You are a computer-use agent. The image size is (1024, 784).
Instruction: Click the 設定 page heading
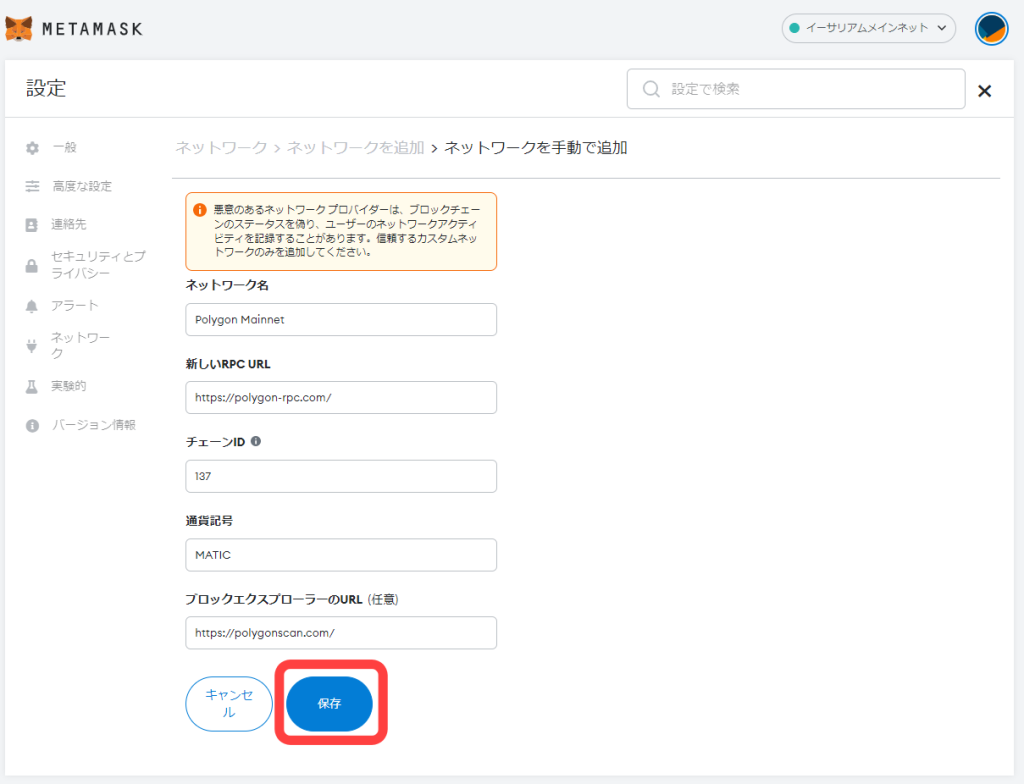(46, 88)
